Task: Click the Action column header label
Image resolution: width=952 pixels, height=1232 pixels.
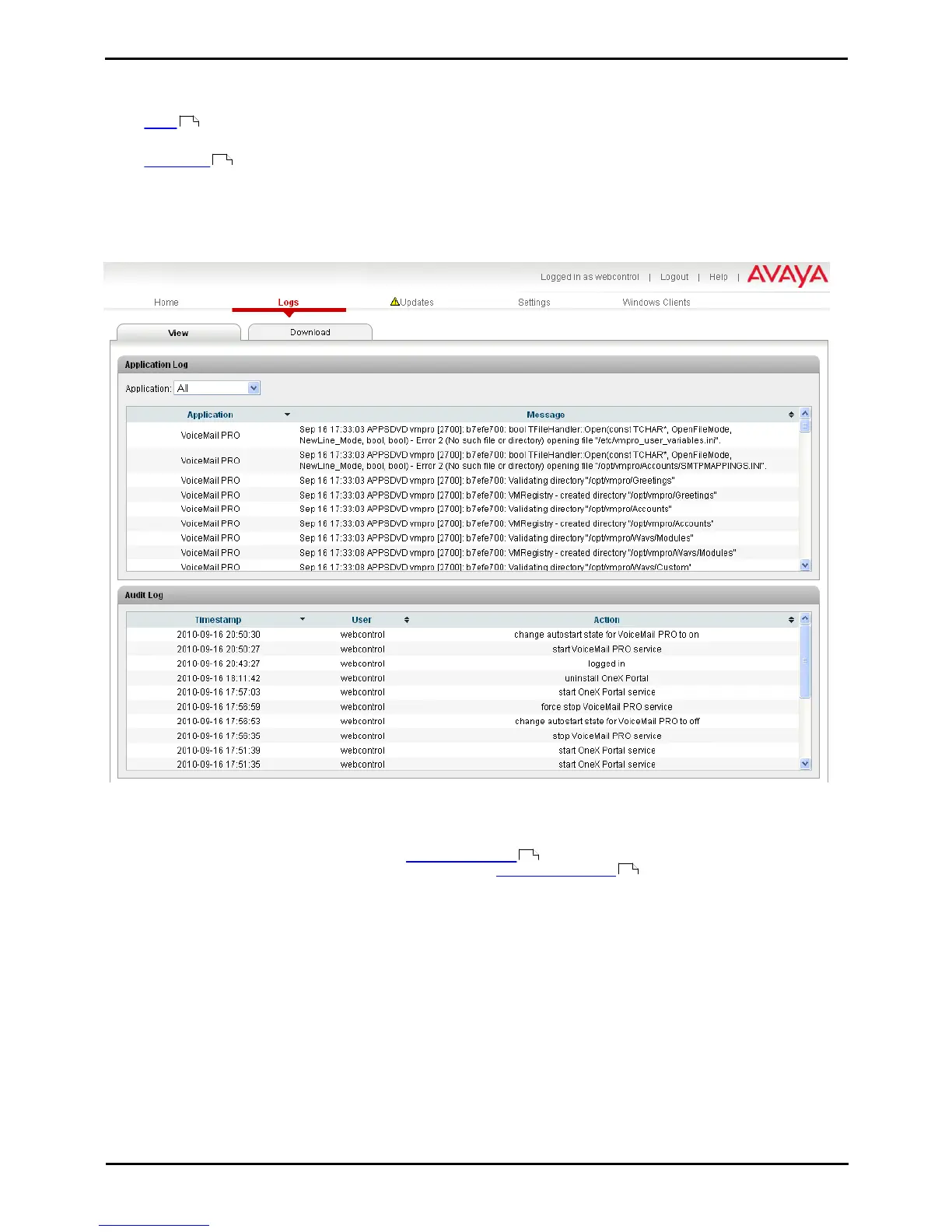Action: click(x=607, y=620)
